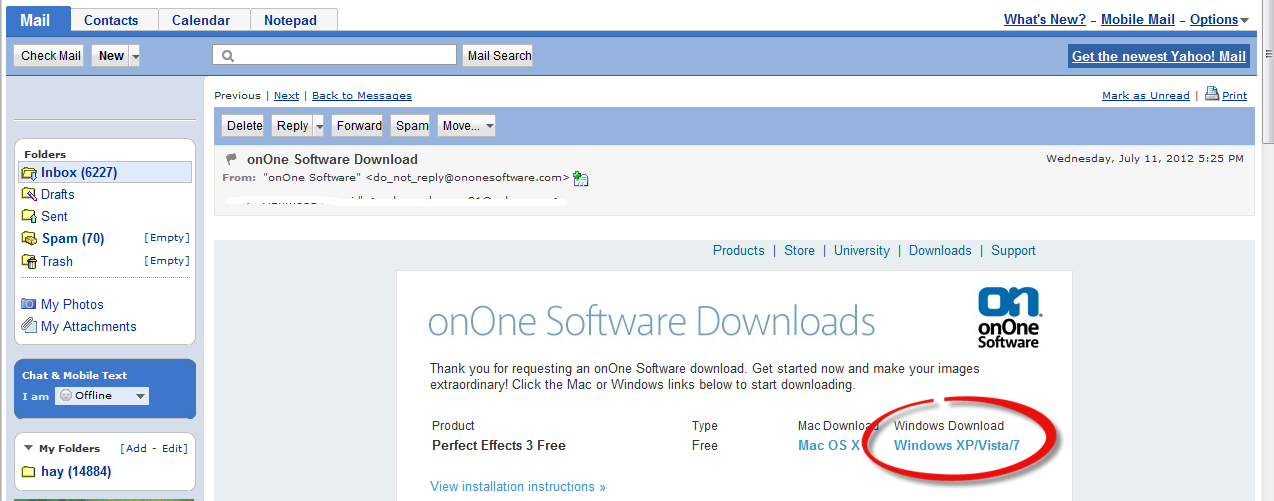Click the onOne Software logo
The image size is (1274, 501).
(1009, 317)
